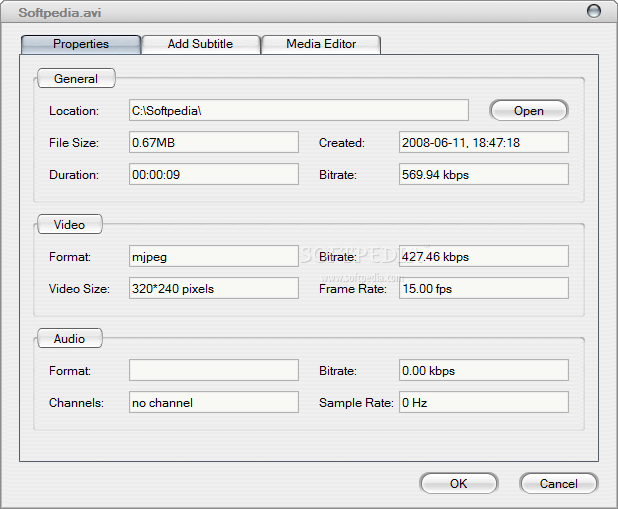
Task: Click the Location: label
Action: click(x=74, y=111)
